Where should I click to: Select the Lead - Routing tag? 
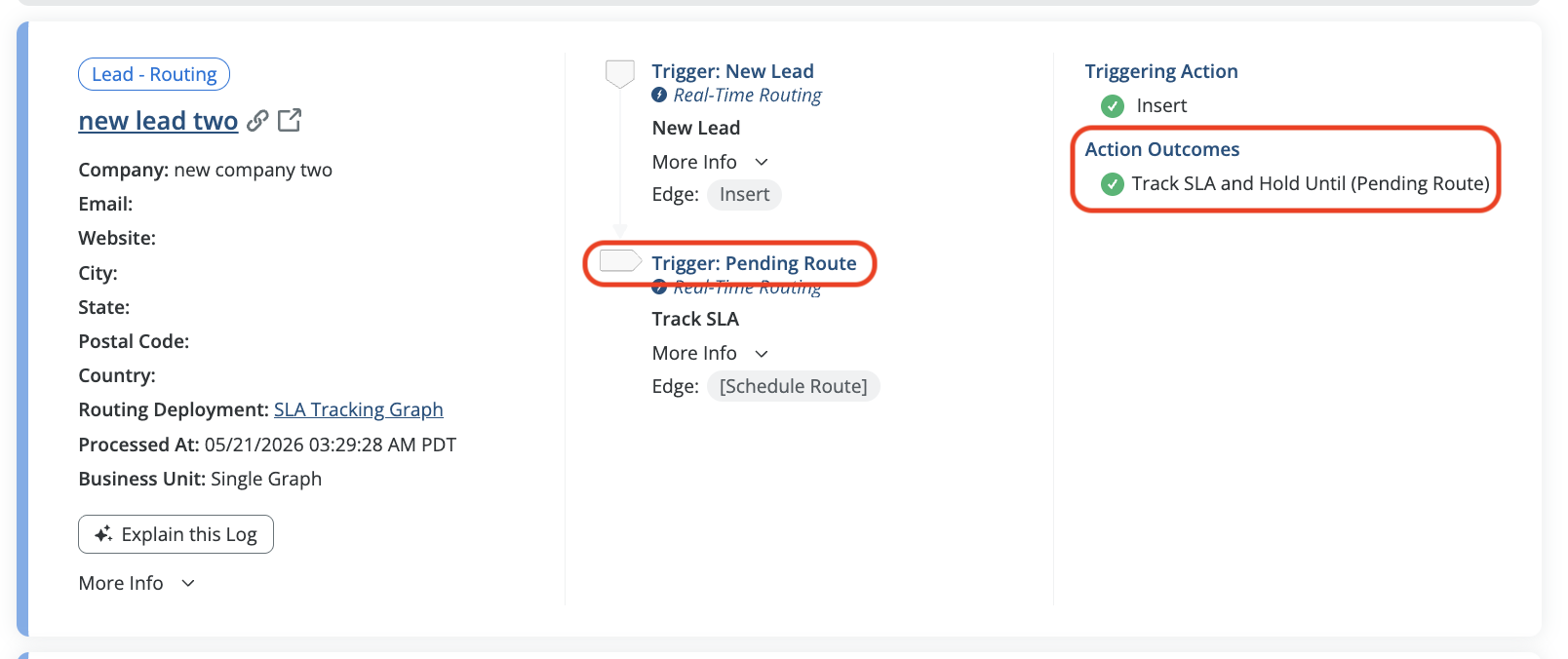[x=154, y=74]
